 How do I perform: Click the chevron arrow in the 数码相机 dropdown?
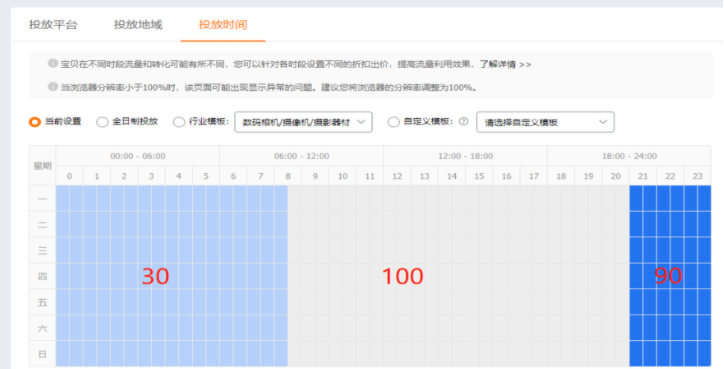pos(361,122)
